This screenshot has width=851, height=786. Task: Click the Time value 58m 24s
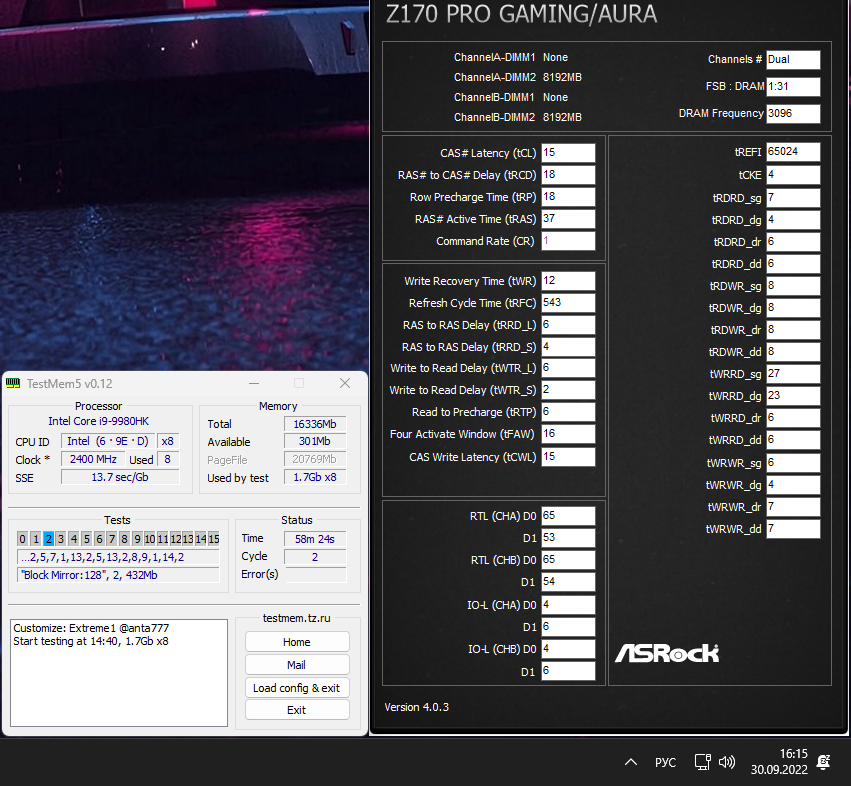[315, 539]
